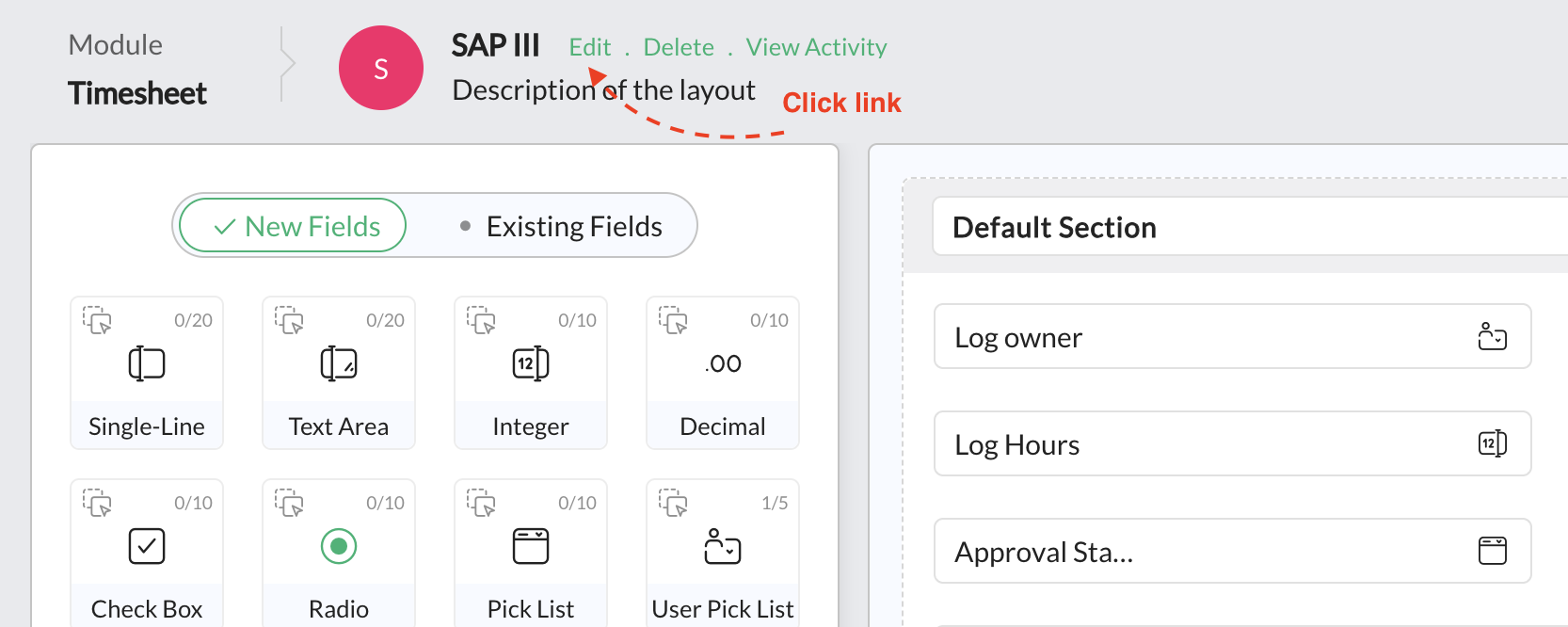Click the Text Area label

pos(339,426)
